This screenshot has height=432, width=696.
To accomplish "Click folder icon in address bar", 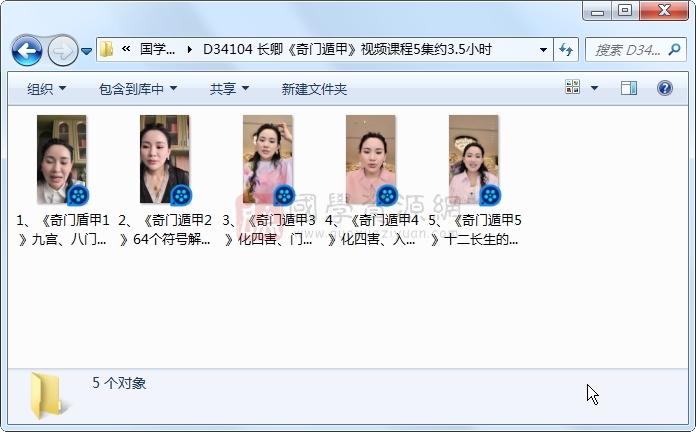I will pyautogui.click(x=107, y=49).
